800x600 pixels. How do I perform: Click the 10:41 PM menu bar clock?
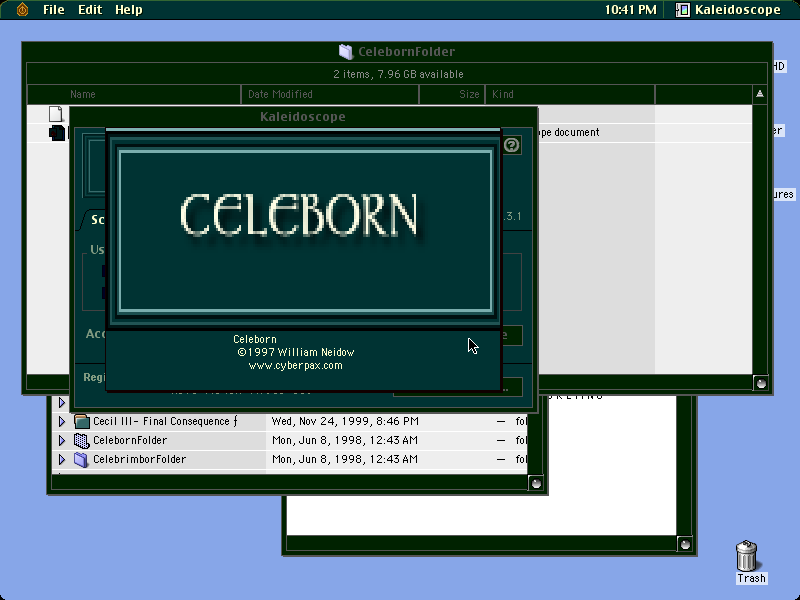coord(630,10)
